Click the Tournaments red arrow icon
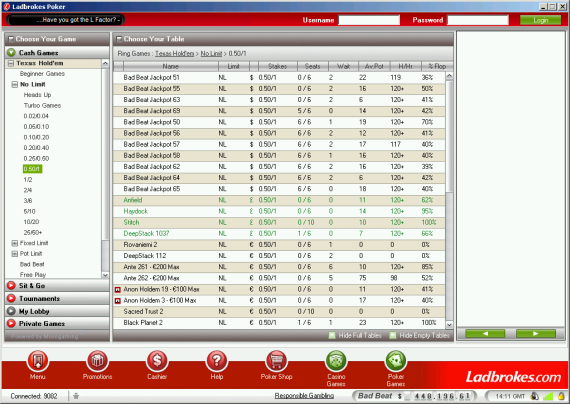The image size is (570, 404). [11, 298]
